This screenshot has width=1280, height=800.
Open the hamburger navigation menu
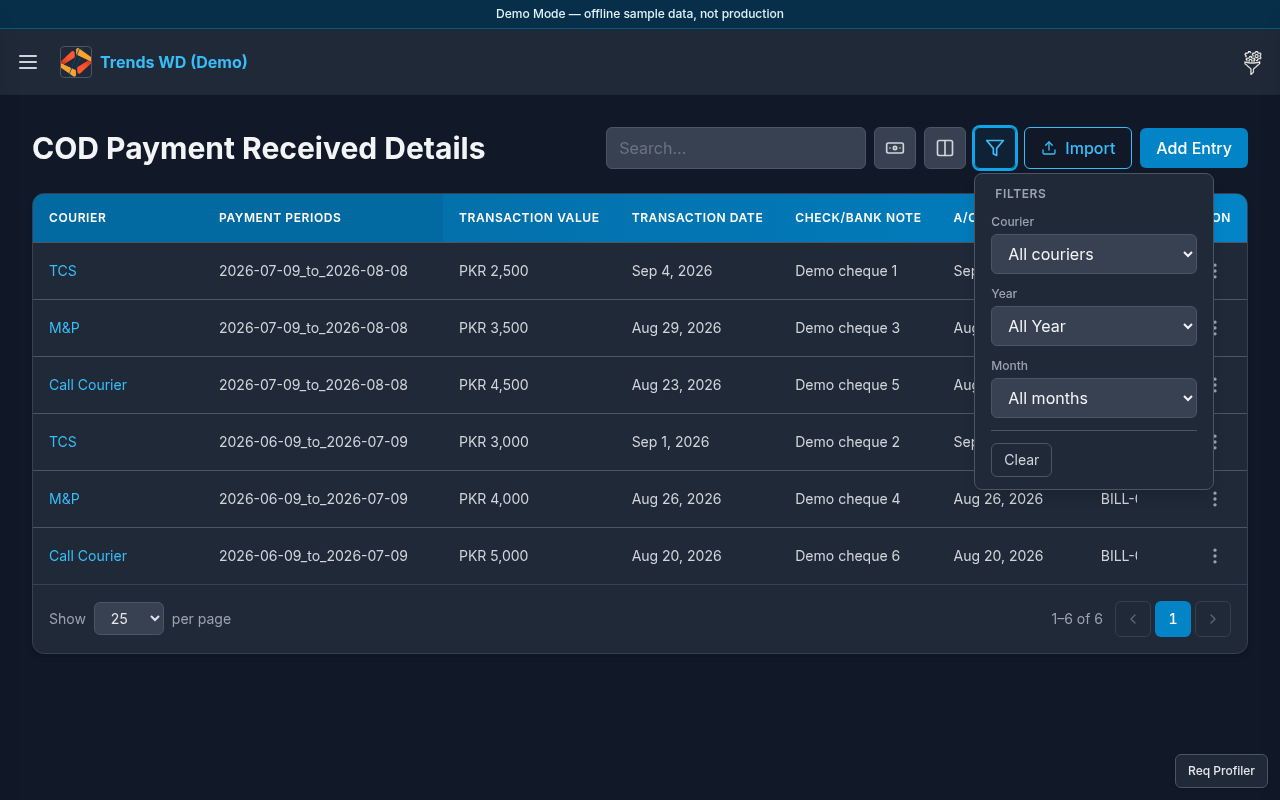coord(28,62)
